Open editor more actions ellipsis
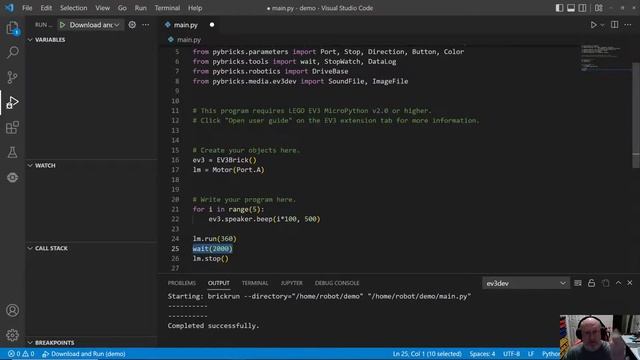This screenshot has height=360, width=640. tap(628, 25)
